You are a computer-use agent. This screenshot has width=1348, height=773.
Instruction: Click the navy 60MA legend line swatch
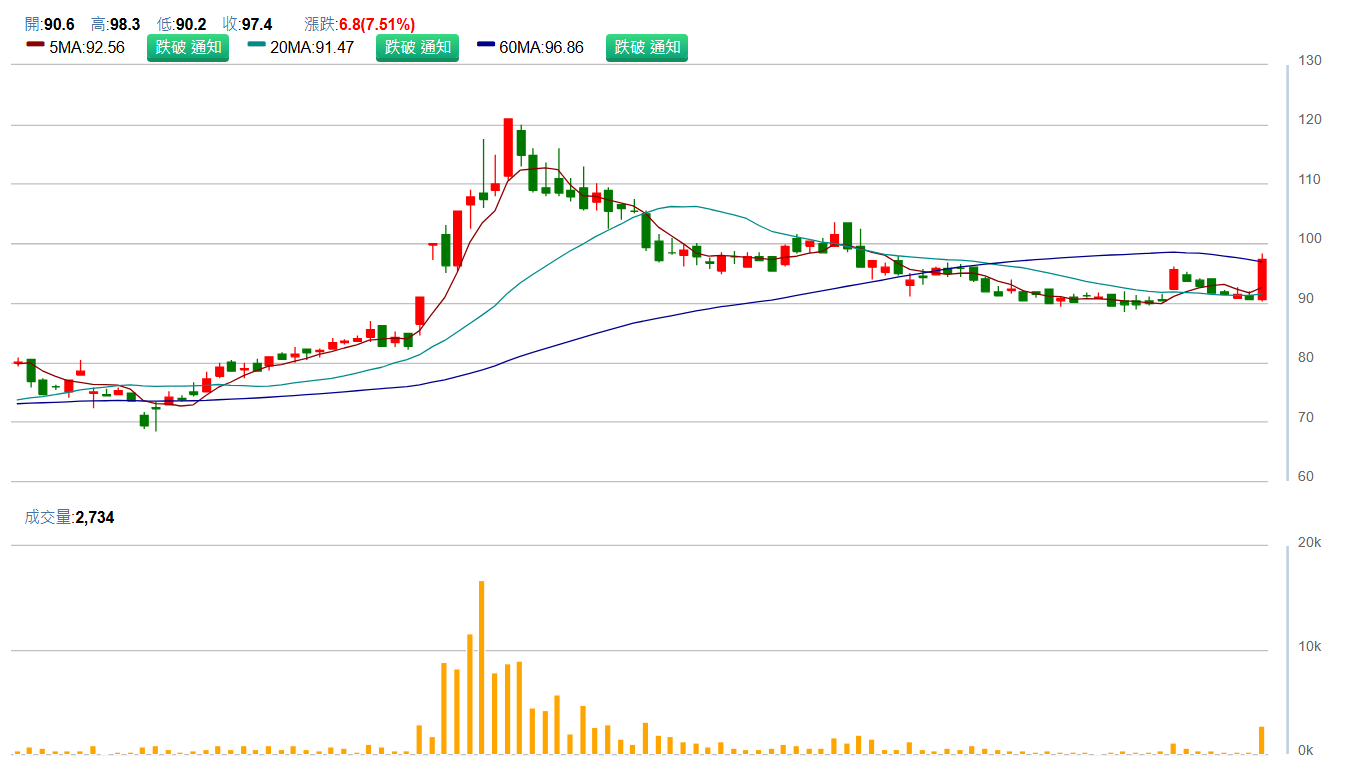486,45
